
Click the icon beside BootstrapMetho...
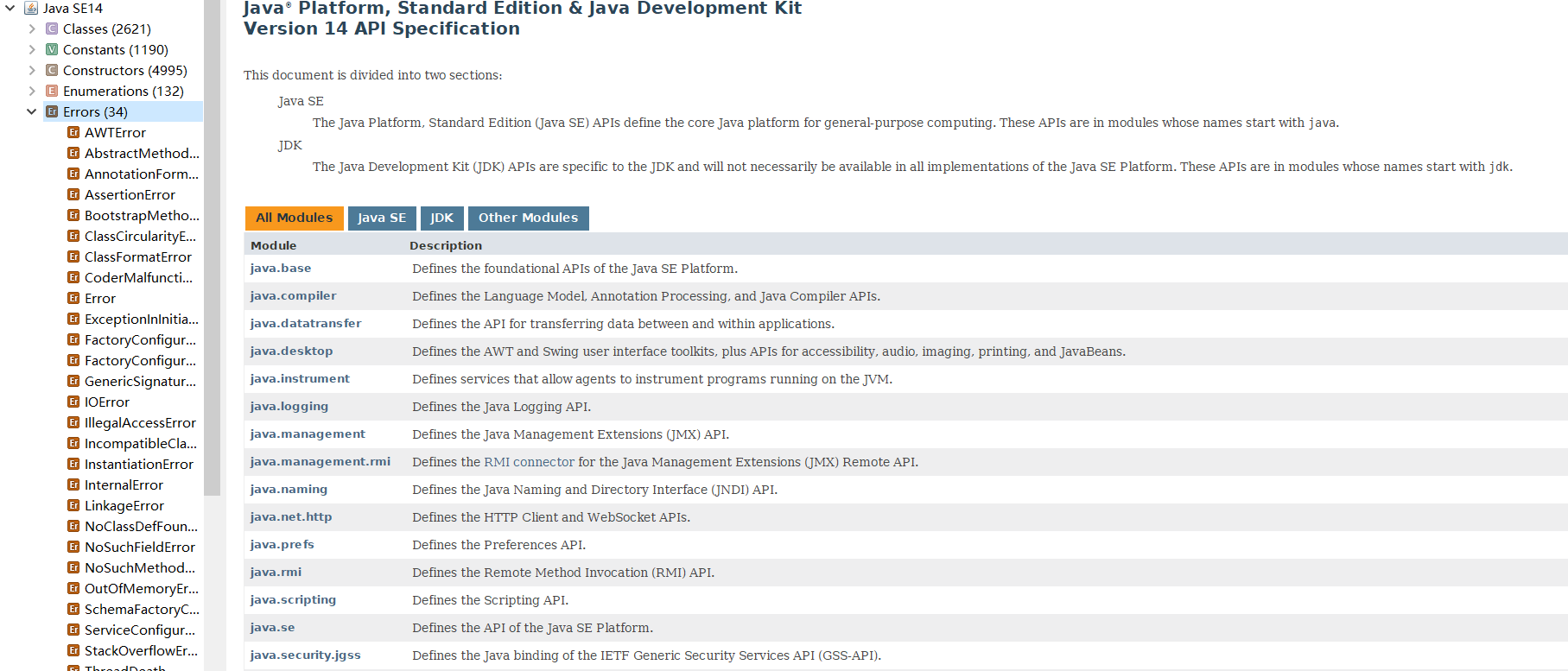[x=73, y=215]
